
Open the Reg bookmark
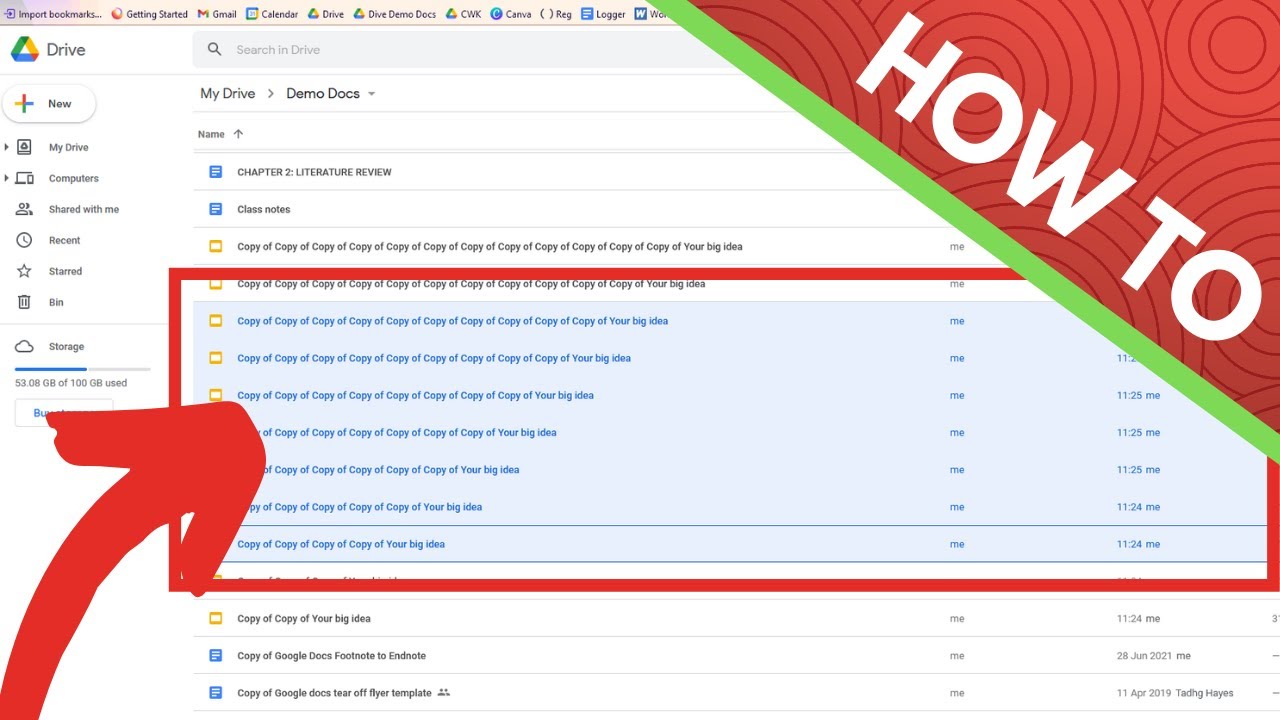(556, 14)
